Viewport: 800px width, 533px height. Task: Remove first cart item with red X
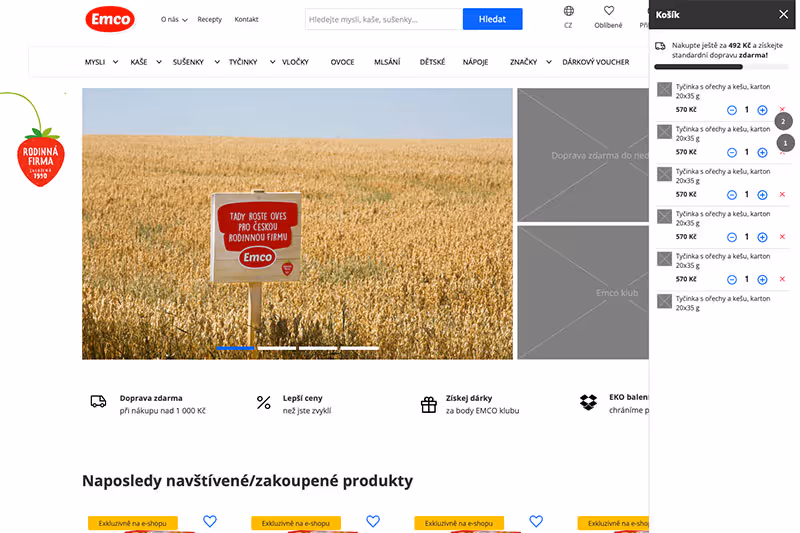click(782, 109)
